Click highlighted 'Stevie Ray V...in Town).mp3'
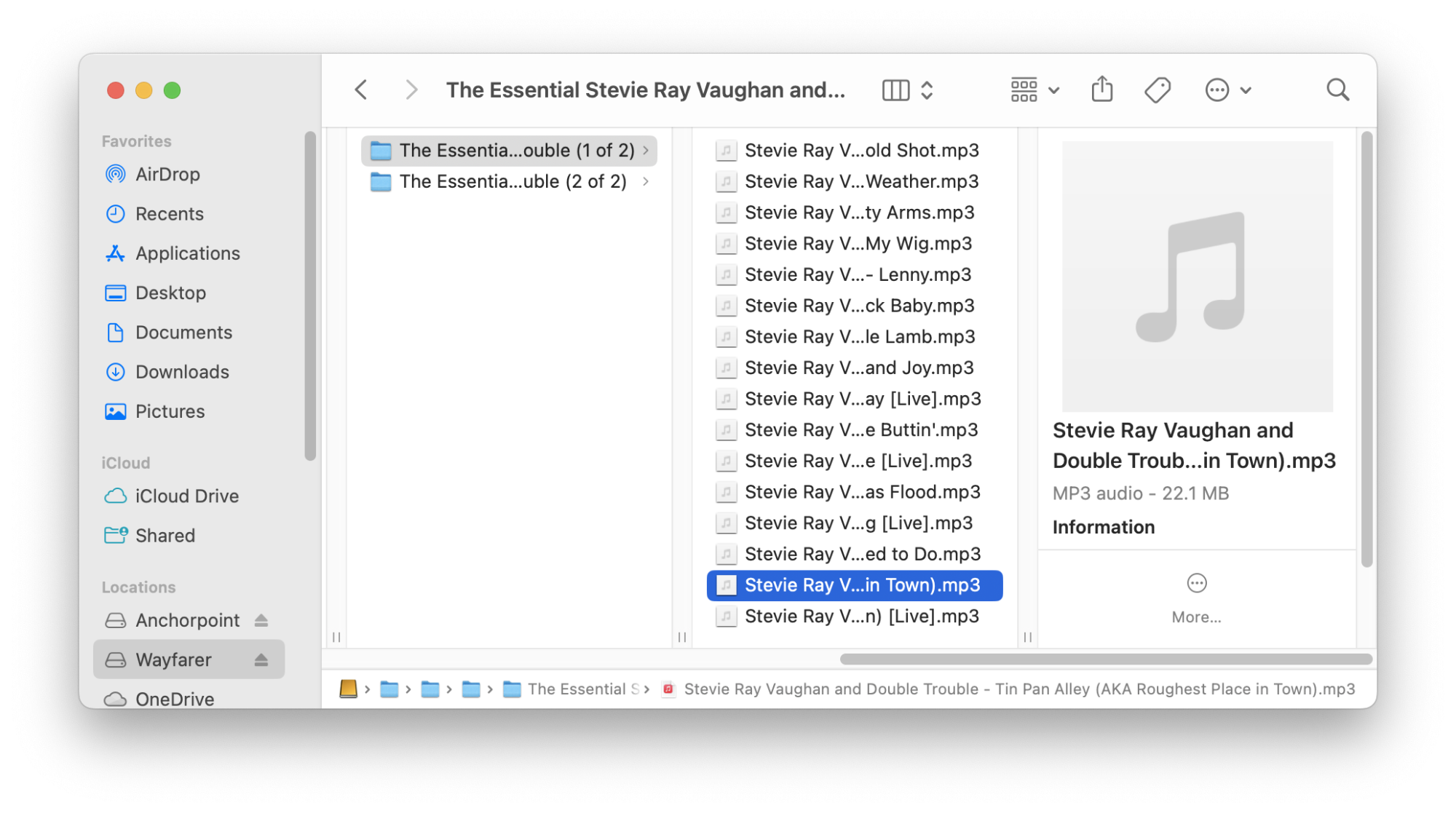Viewport: 1456px width, 813px height. click(x=855, y=585)
